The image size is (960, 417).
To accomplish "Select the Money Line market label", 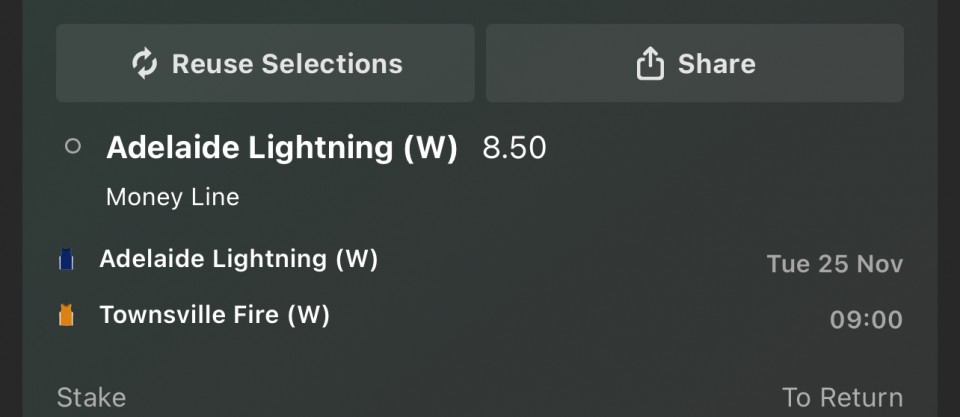I will coord(172,197).
